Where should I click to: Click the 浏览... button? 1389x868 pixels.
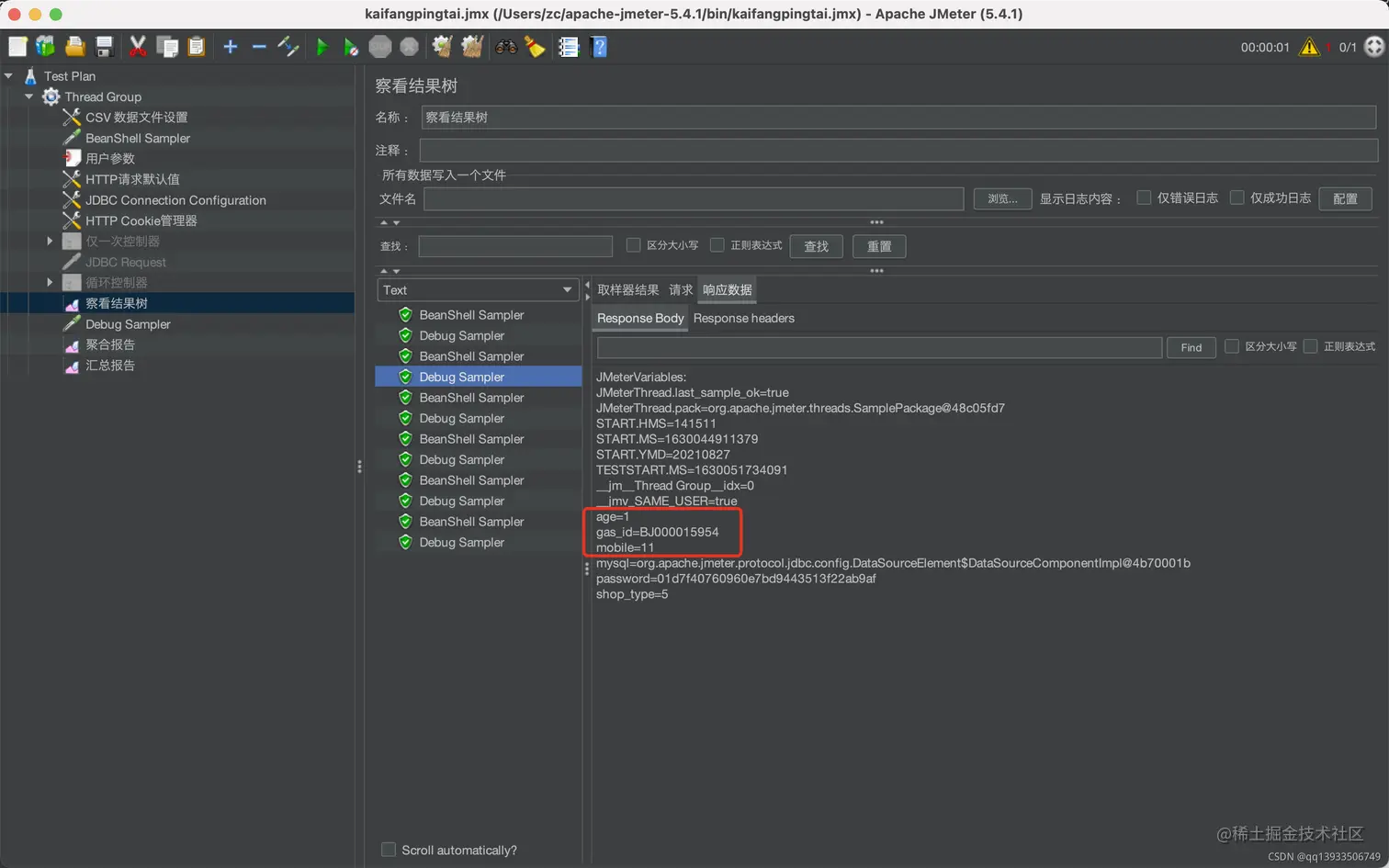coord(1002,198)
